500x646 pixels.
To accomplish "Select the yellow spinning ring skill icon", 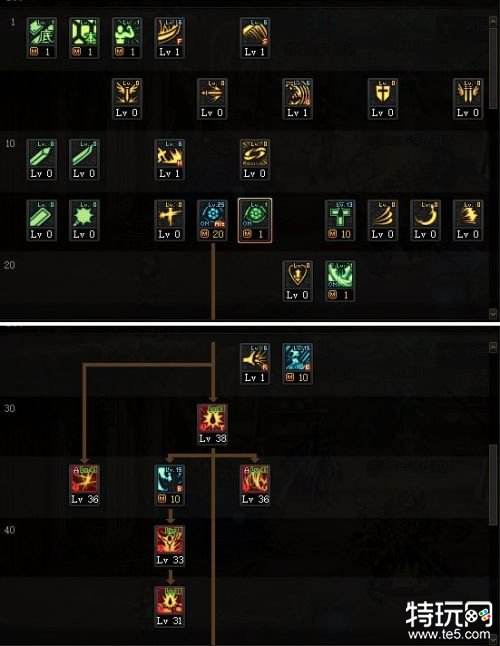I will pos(255,159).
